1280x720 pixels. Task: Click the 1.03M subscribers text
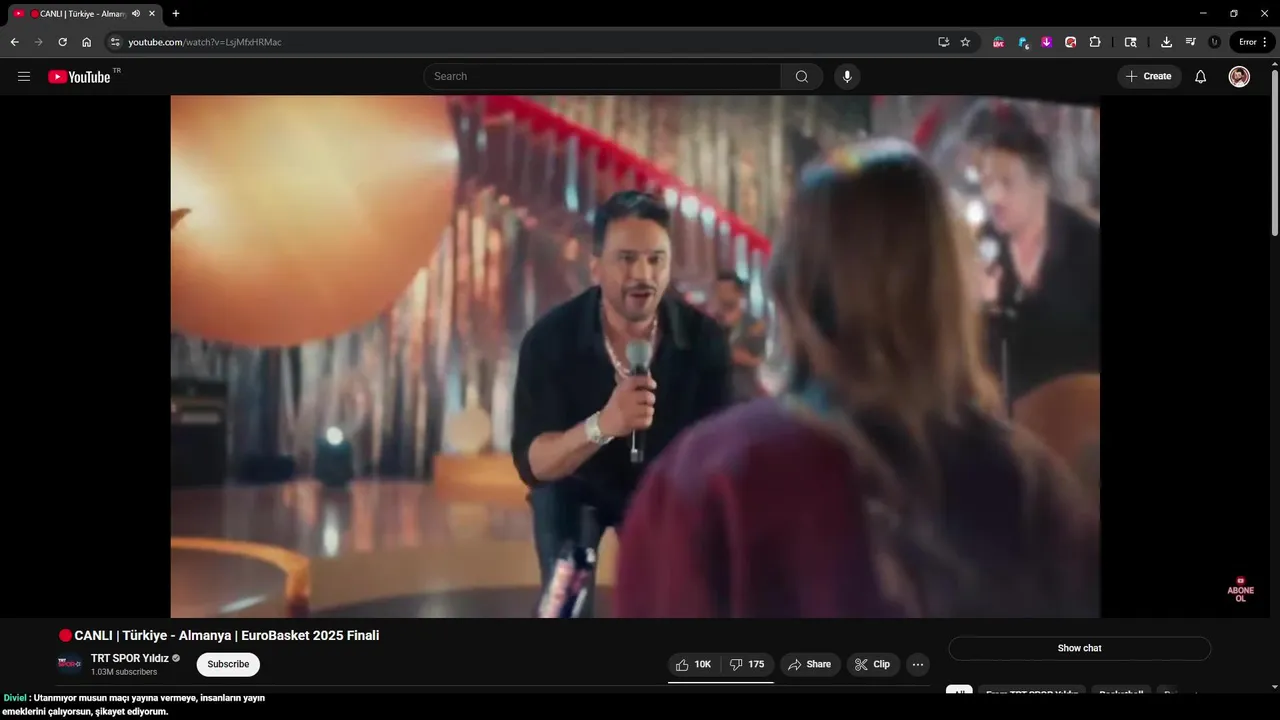(x=124, y=672)
